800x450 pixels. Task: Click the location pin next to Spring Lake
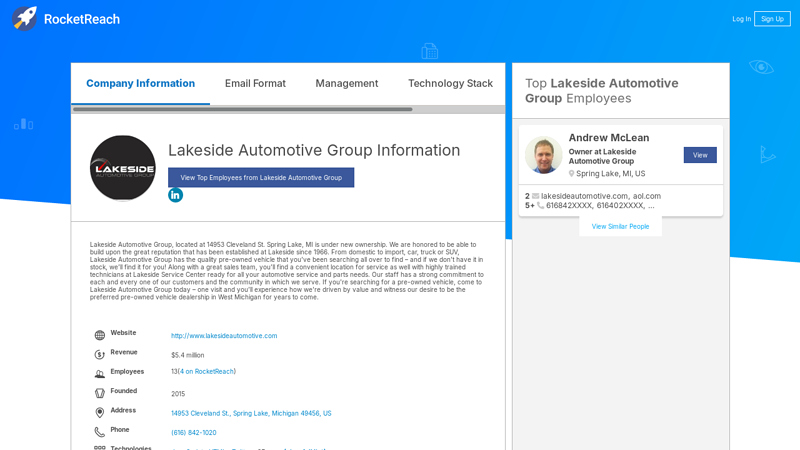(571, 173)
